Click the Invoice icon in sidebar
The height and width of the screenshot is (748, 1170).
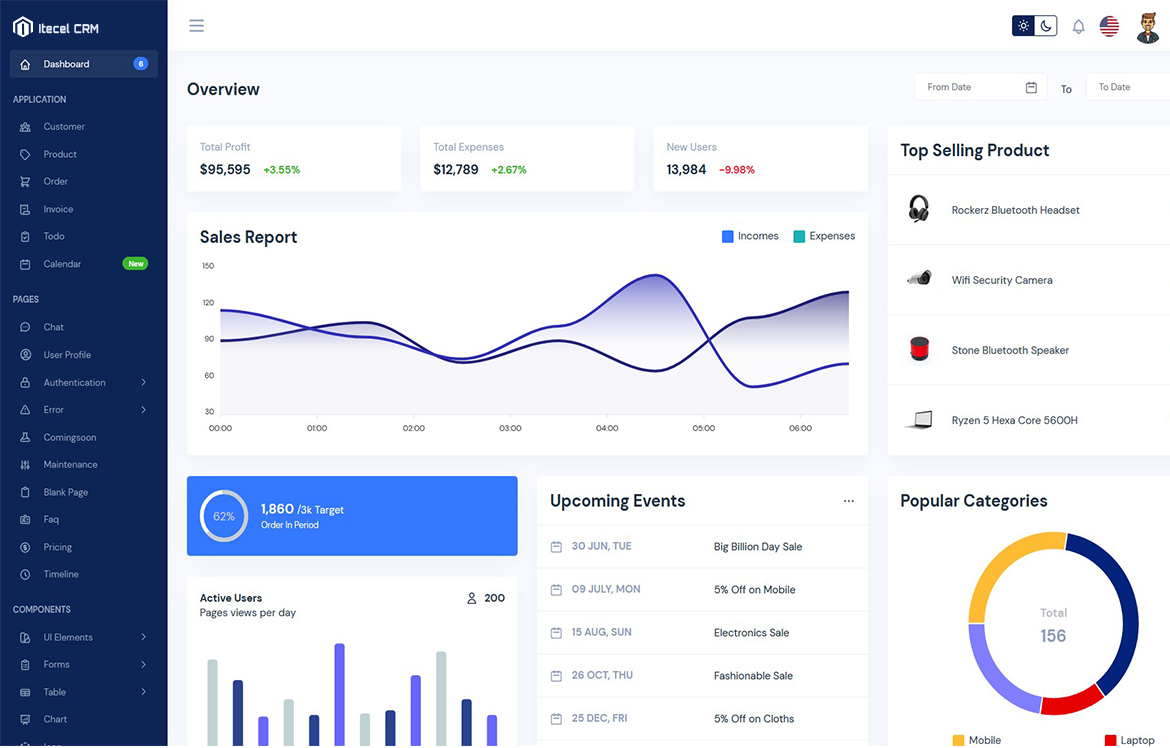pyautogui.click(x=25, y=210)
